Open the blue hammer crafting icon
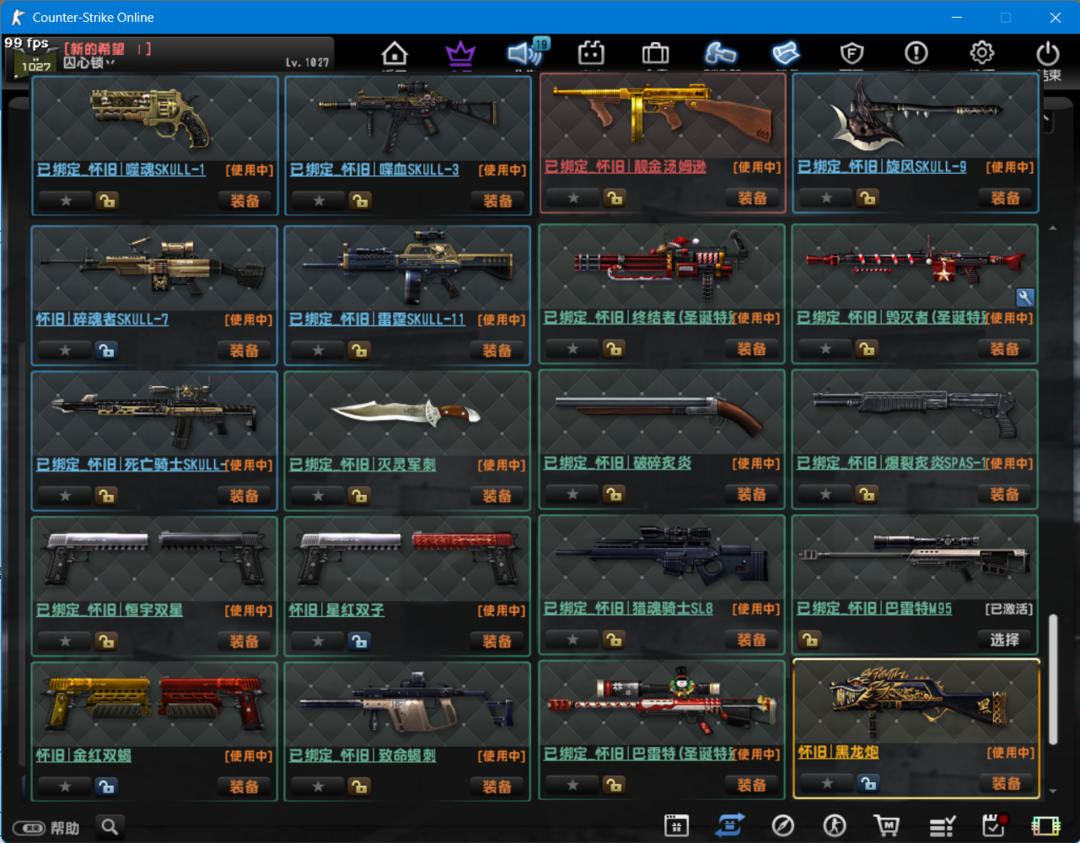Image resolution: width=1080 pixels, height=843 pixels. coord(720,53)
